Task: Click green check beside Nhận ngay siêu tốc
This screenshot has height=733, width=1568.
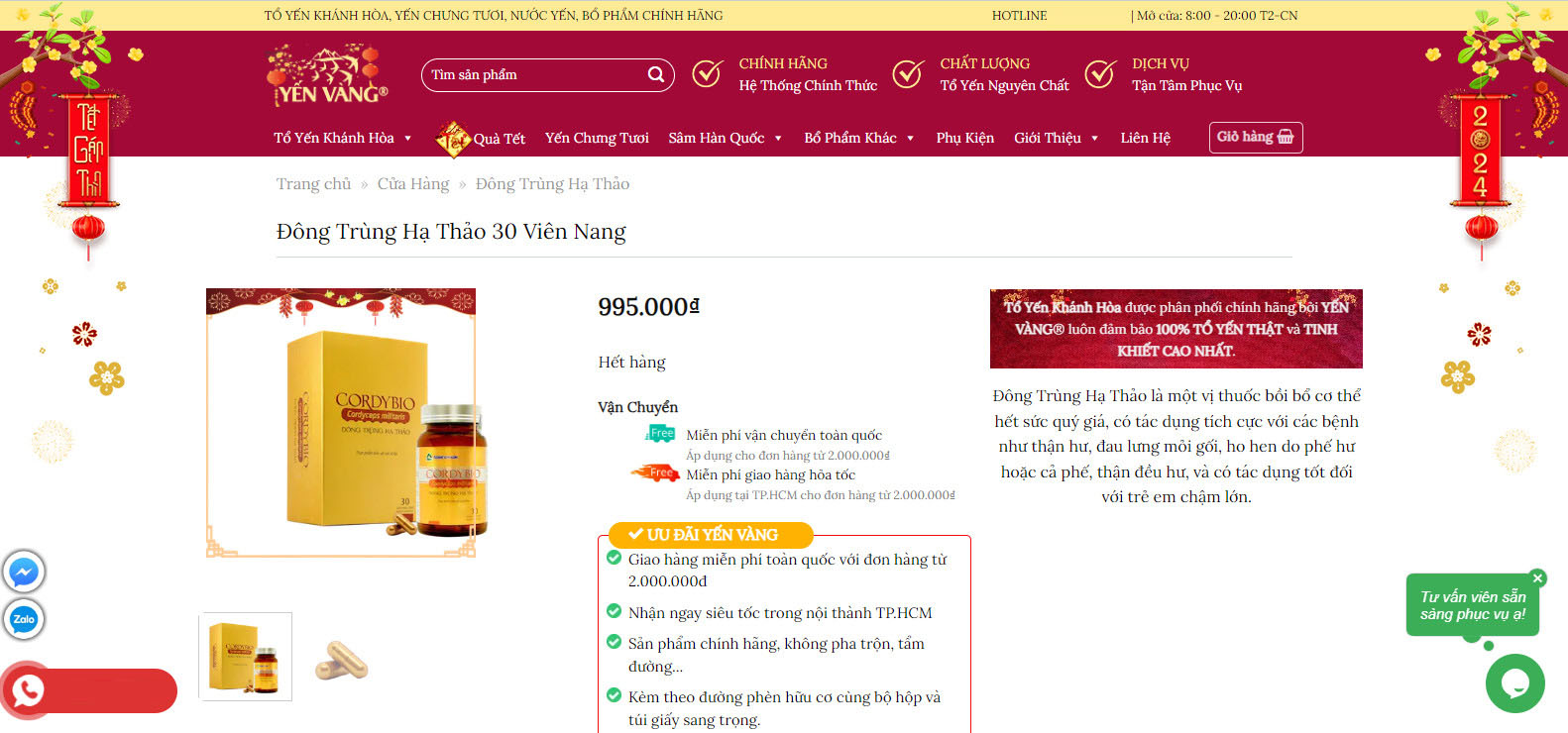Action: pos(615,611)
